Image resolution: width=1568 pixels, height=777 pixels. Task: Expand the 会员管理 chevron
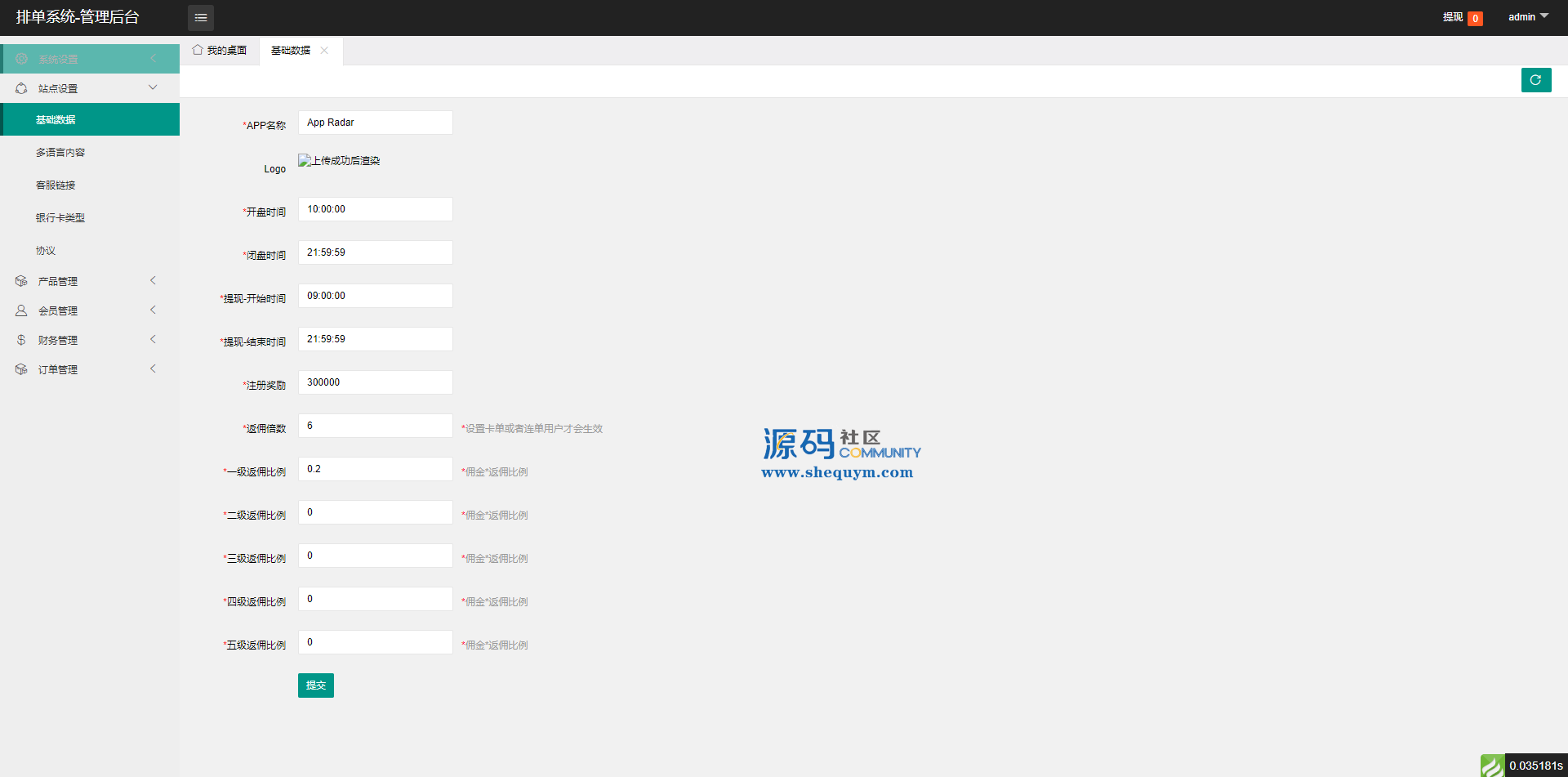(x=153, y=310)
